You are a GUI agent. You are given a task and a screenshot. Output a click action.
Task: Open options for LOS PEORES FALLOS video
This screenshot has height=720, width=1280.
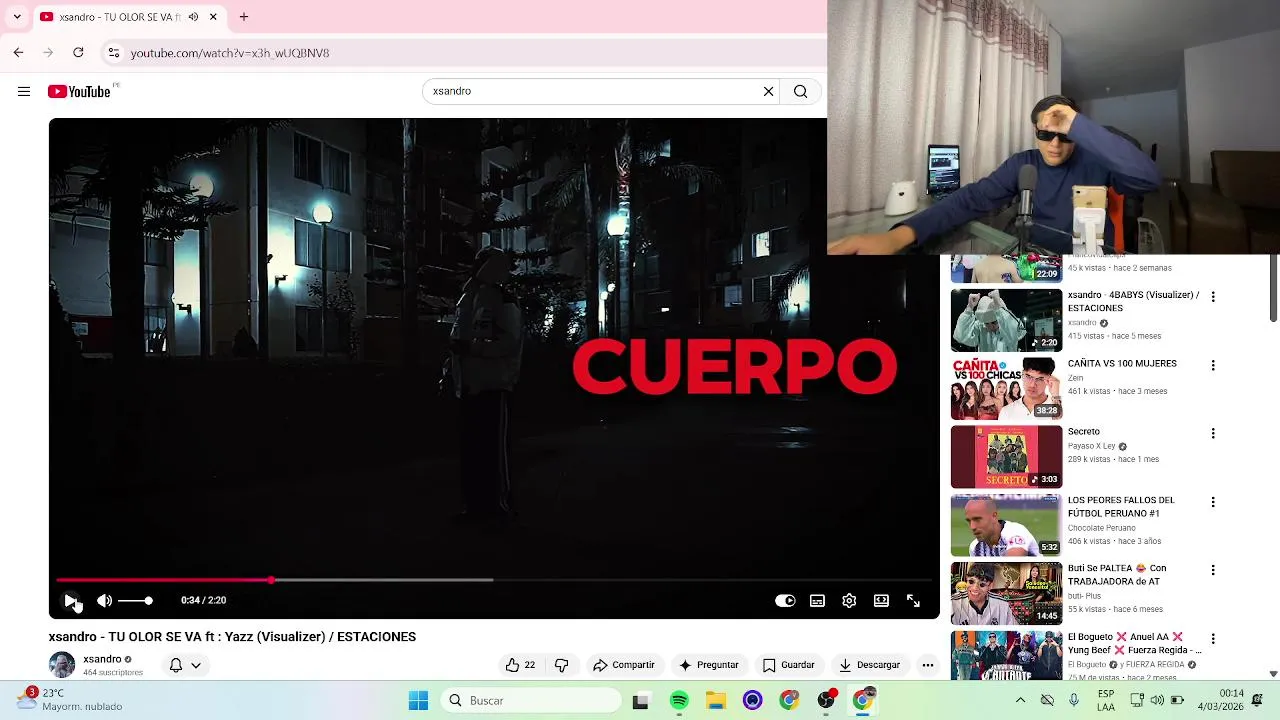1213,502
